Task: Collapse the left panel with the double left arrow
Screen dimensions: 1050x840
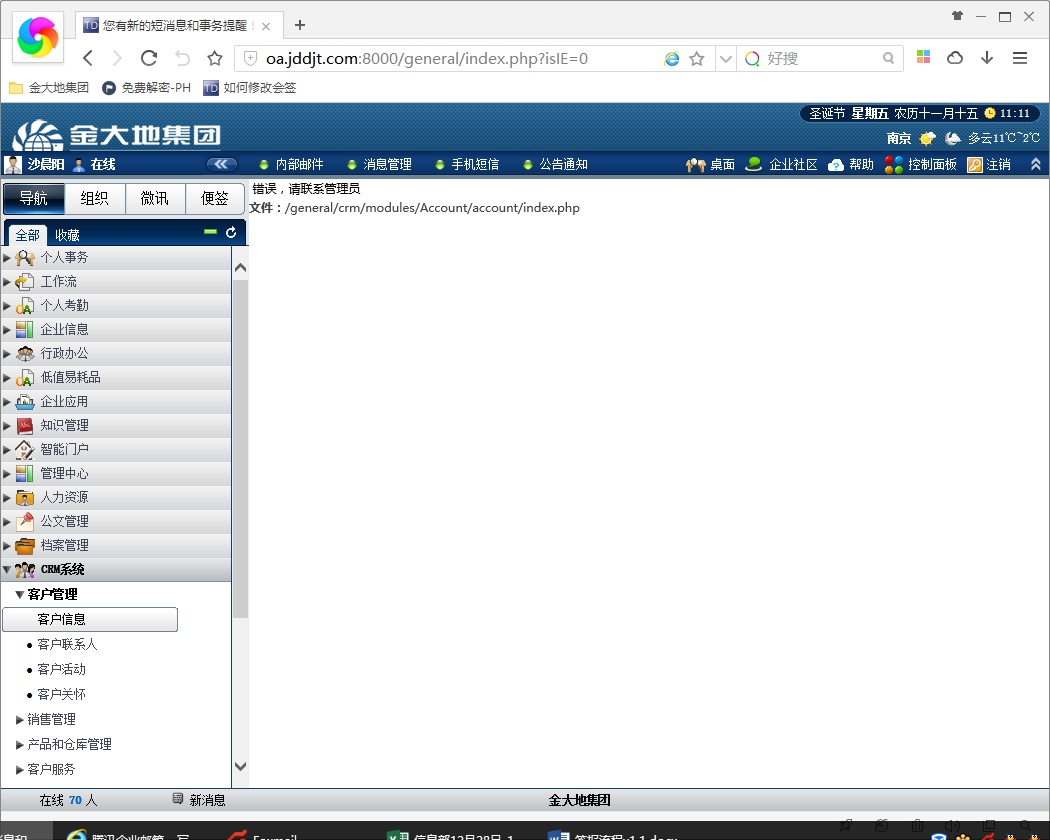Action: [x=222, y=164]
